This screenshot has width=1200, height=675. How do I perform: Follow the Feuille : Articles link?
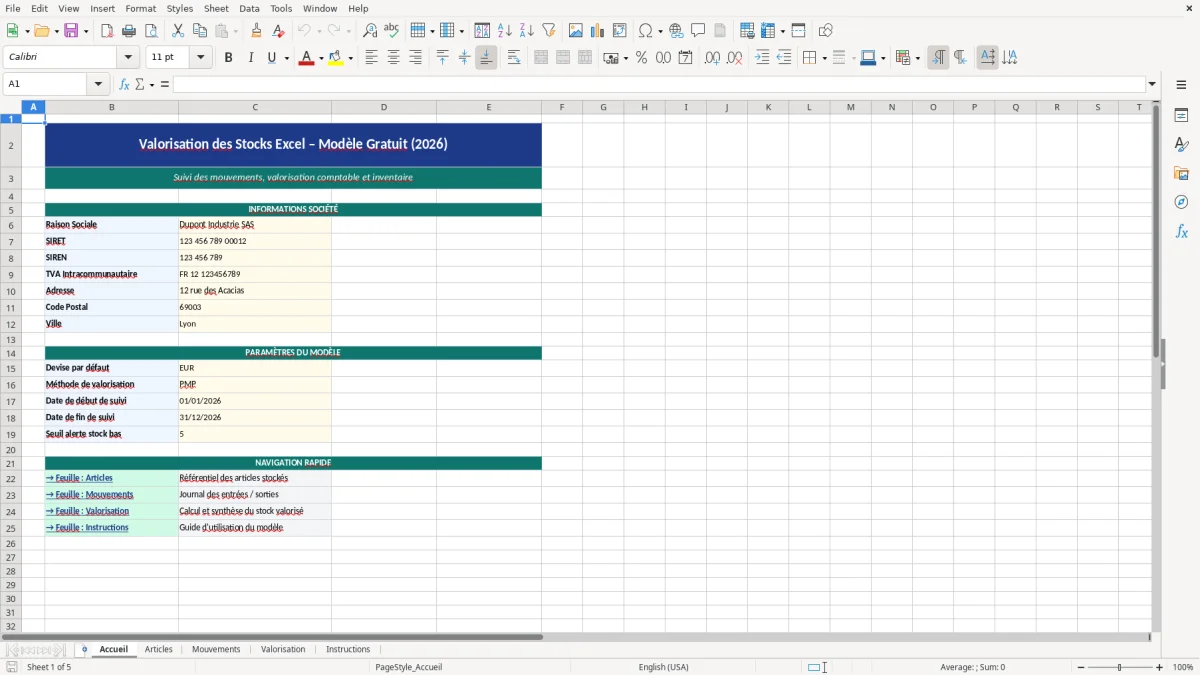(79, 478)
